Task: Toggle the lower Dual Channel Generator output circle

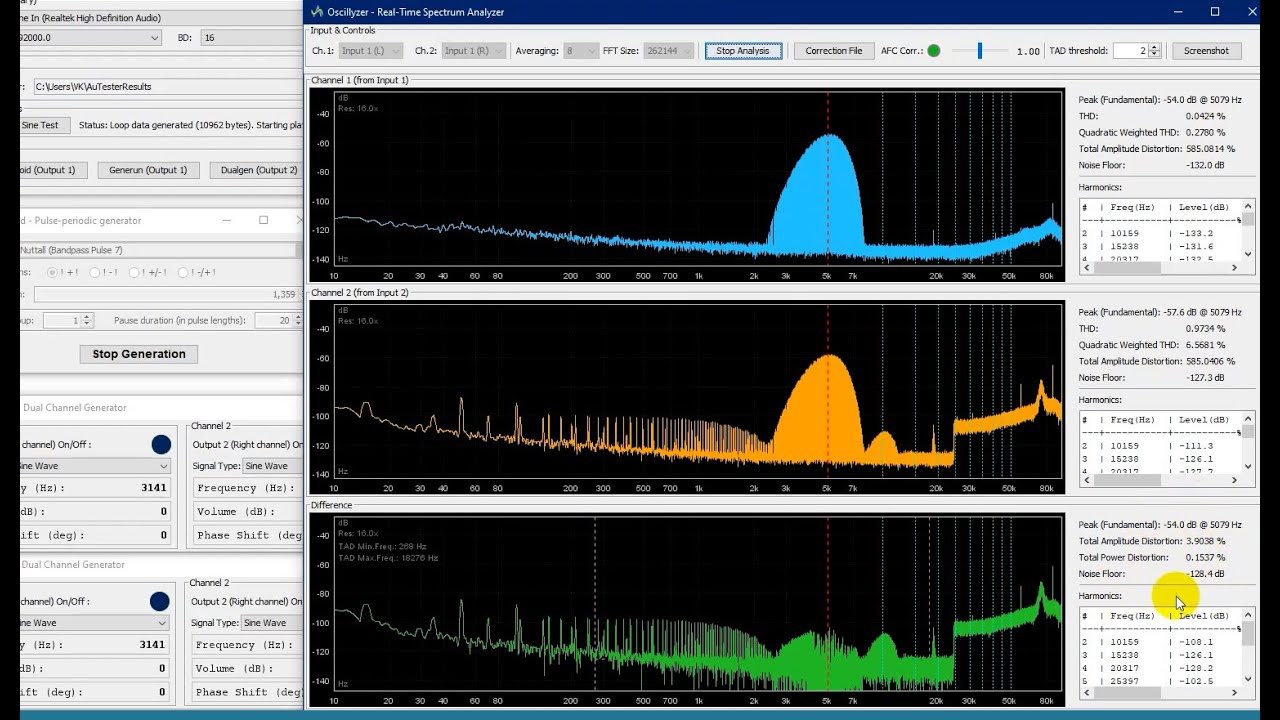Action: coord(159,601)
